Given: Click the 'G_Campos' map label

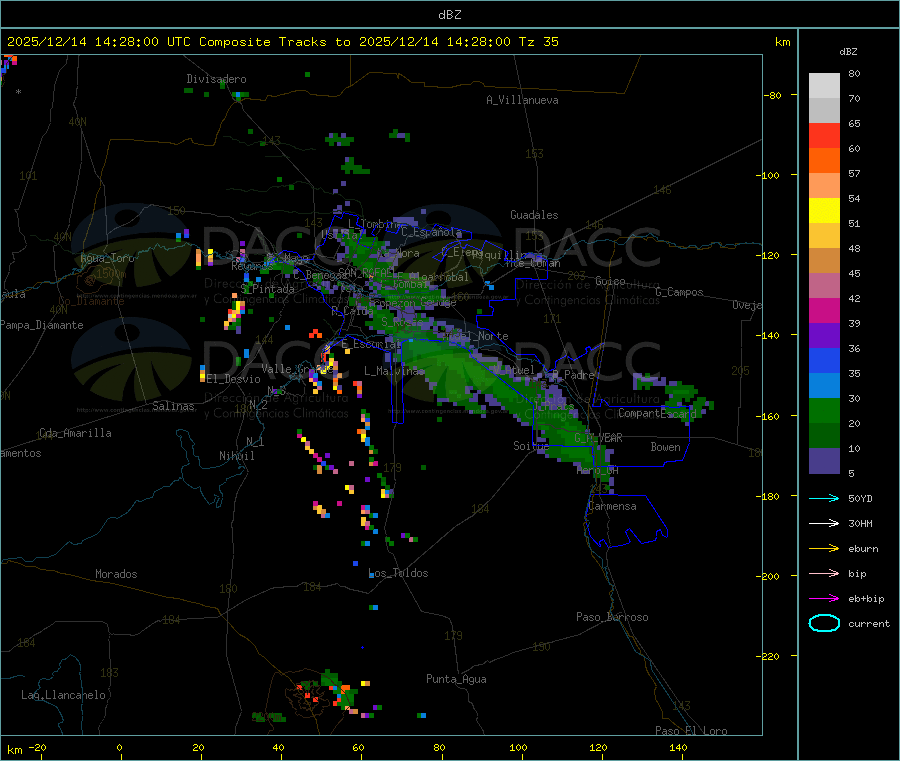Looking at the screenshot, I should coord(680,292).
